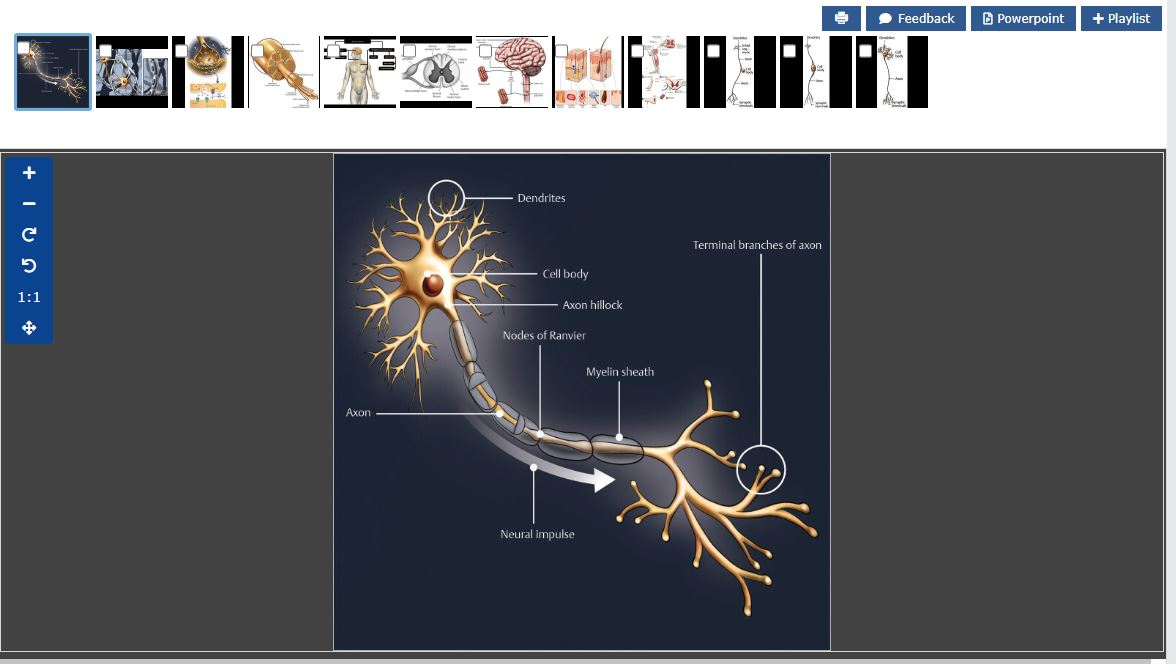Rotate the image clockwise
This screenshot has height=664, width=1176.
tap(29, 235)
